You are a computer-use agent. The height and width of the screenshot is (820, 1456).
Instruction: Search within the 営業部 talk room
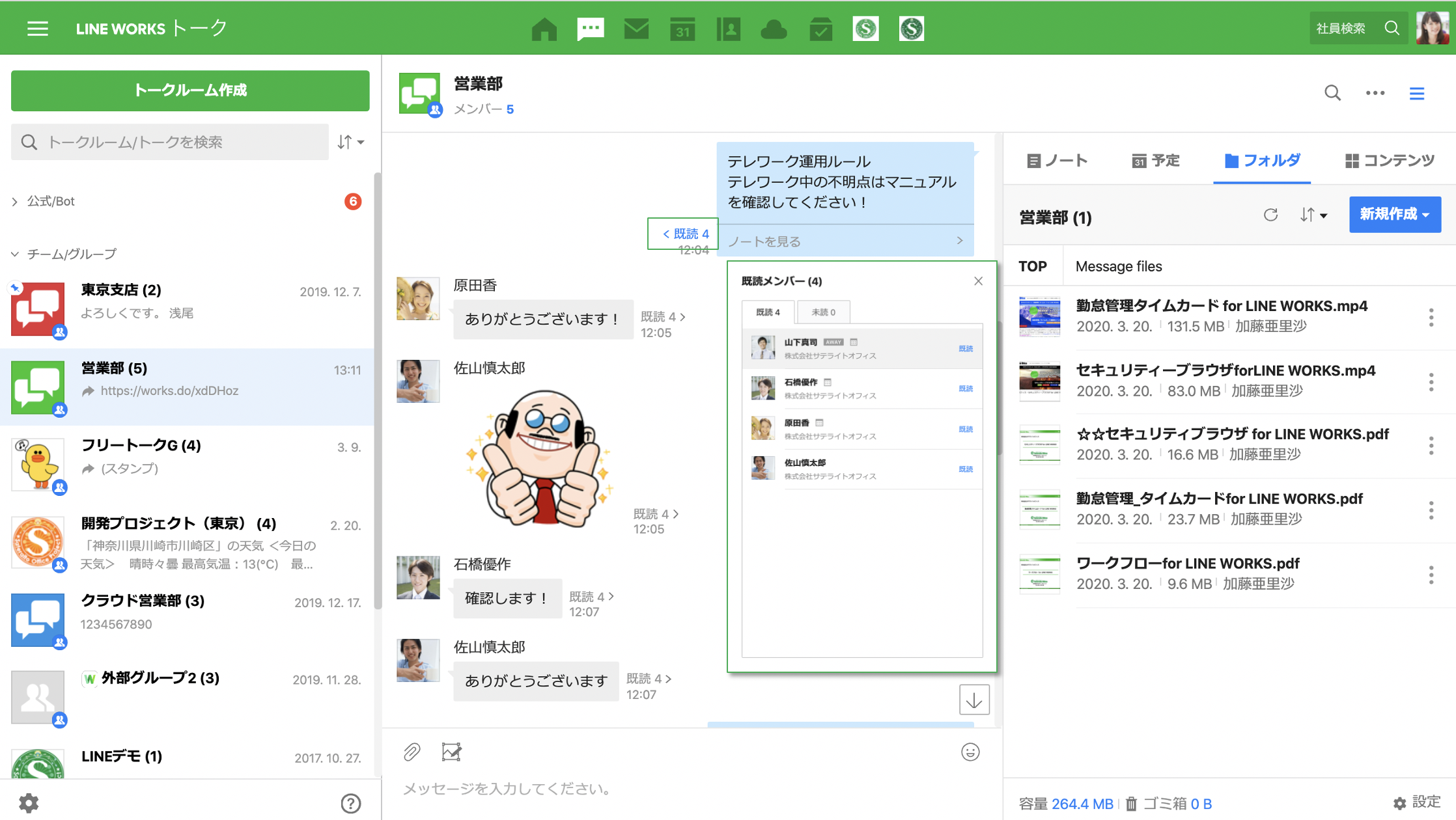(1332, 93)
